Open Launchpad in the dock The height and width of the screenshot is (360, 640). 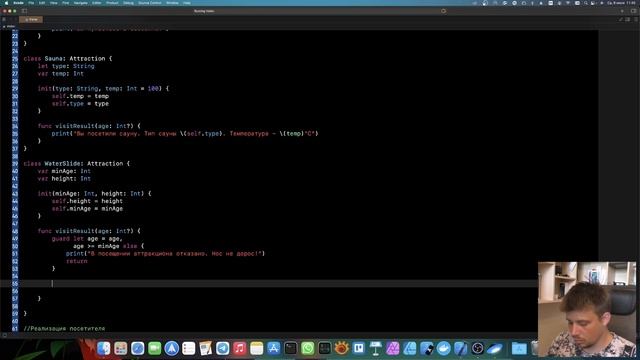coord(121,348)
